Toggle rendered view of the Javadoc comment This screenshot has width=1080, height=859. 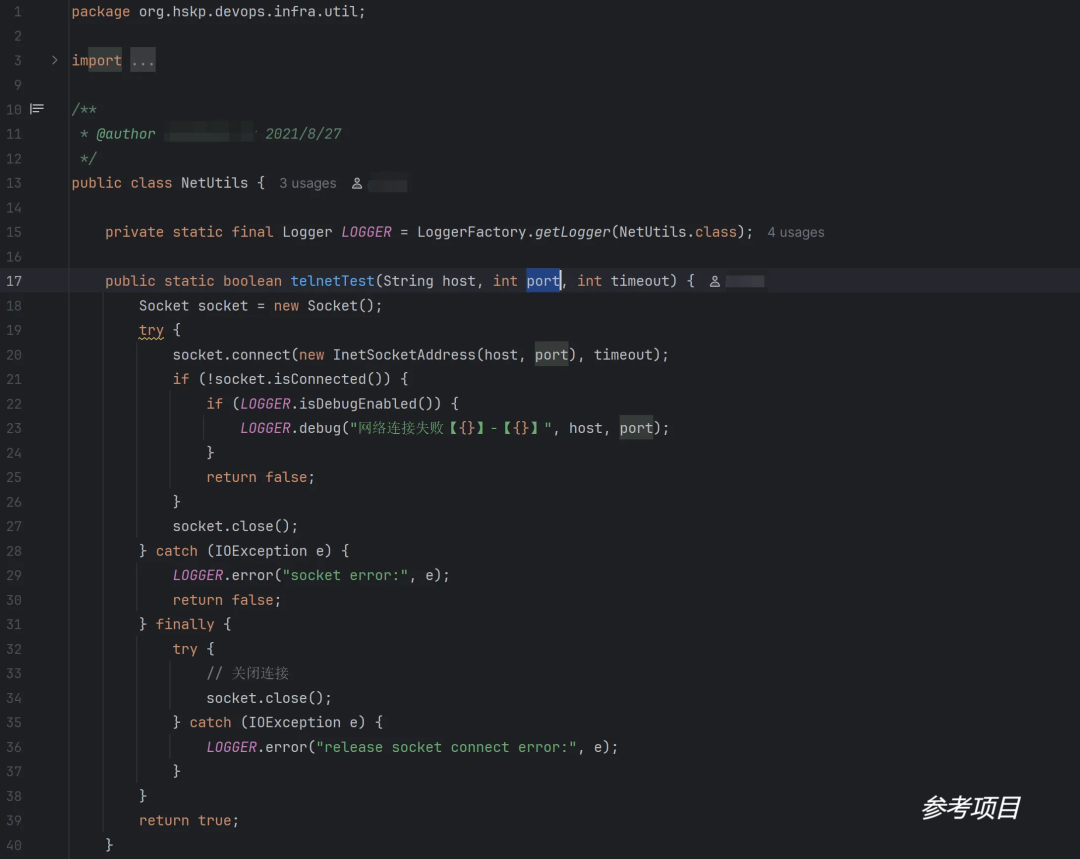point(37,109)
